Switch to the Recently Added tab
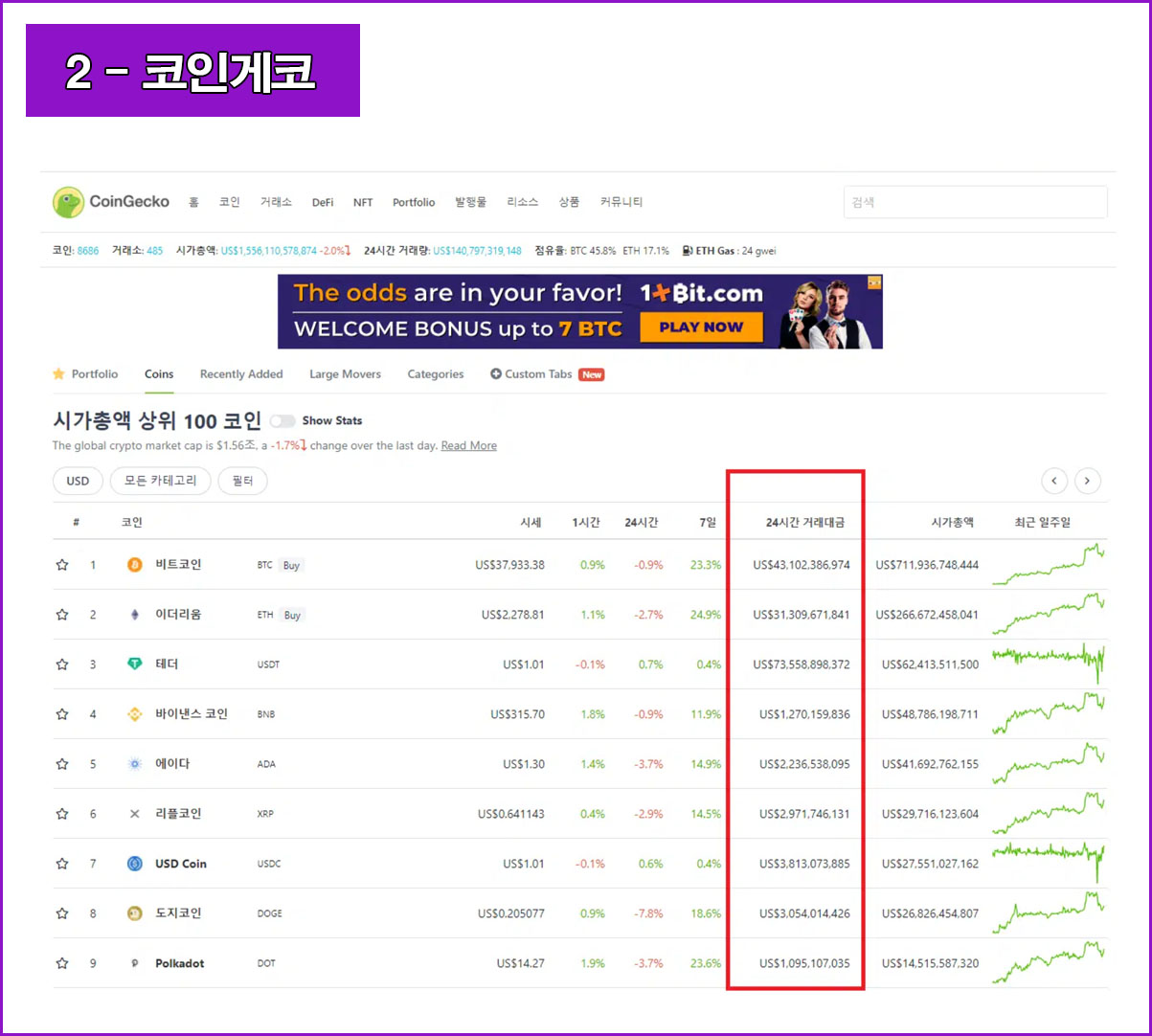The height and width of the screenshot is (1036, 1152). coord(241,374)
